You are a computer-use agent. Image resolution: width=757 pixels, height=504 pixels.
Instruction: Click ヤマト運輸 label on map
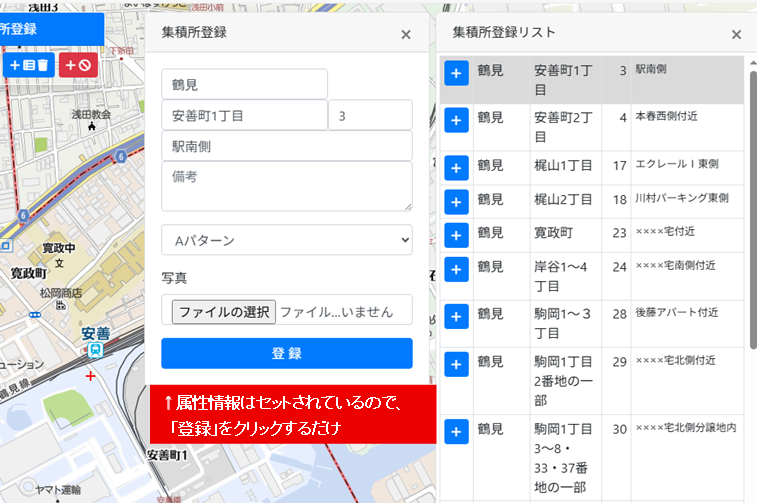[x=57, y=490]
